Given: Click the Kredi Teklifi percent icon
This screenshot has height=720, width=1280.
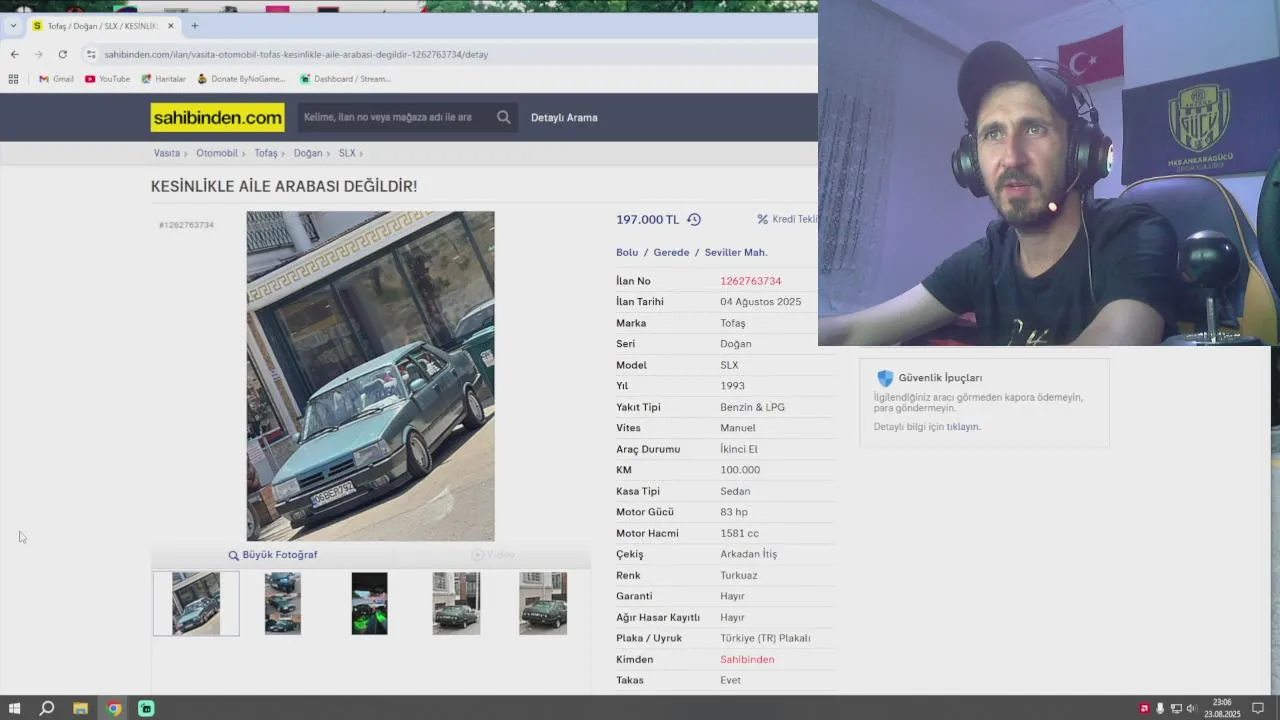Looking at the screenshot, I should tap(762, 219).
